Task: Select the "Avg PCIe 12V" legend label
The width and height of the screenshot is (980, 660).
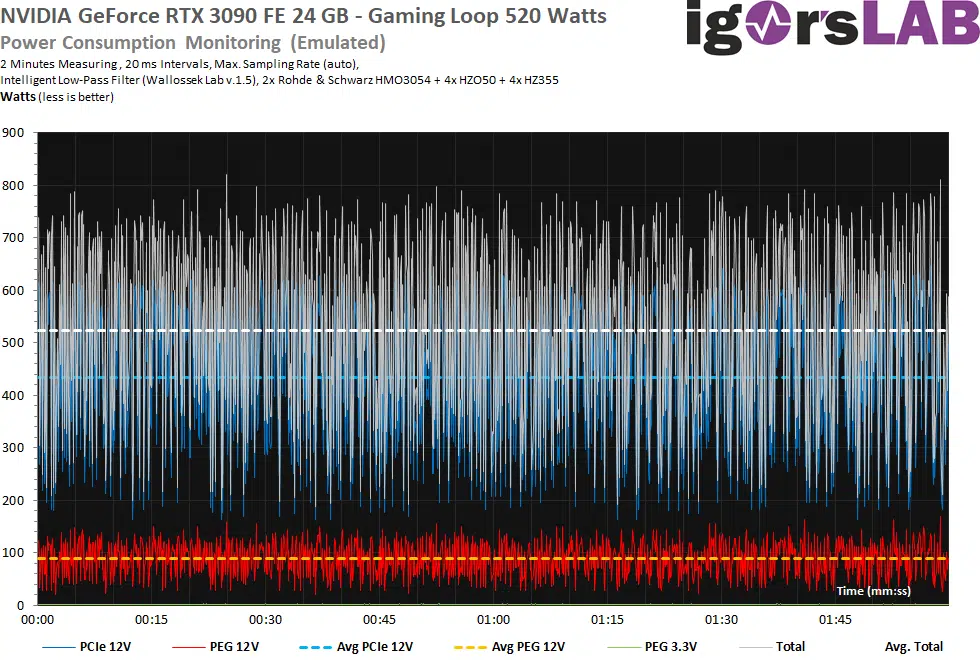Action: click(375, 647)
